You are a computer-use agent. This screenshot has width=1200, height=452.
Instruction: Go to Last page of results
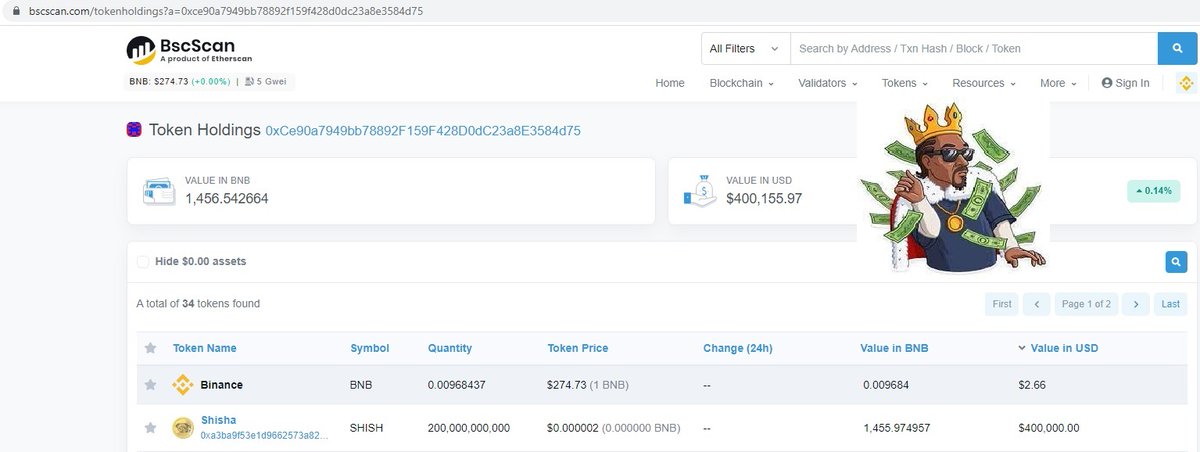click(1170, 304)
